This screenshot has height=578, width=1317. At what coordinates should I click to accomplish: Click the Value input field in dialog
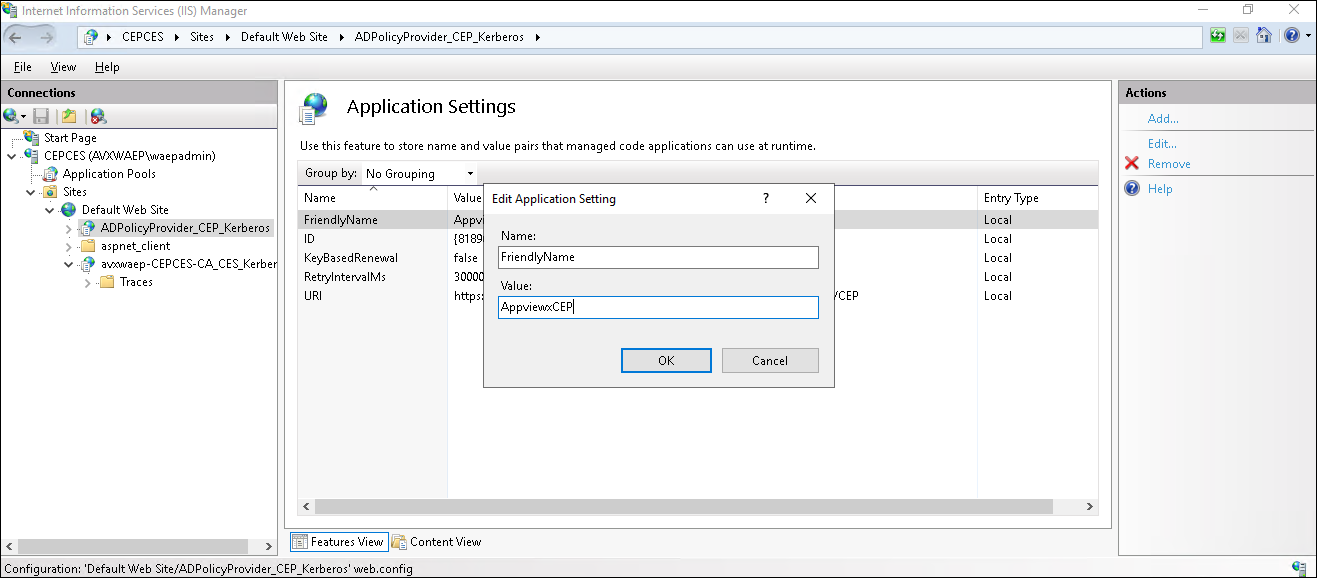[x=658, y=307]
